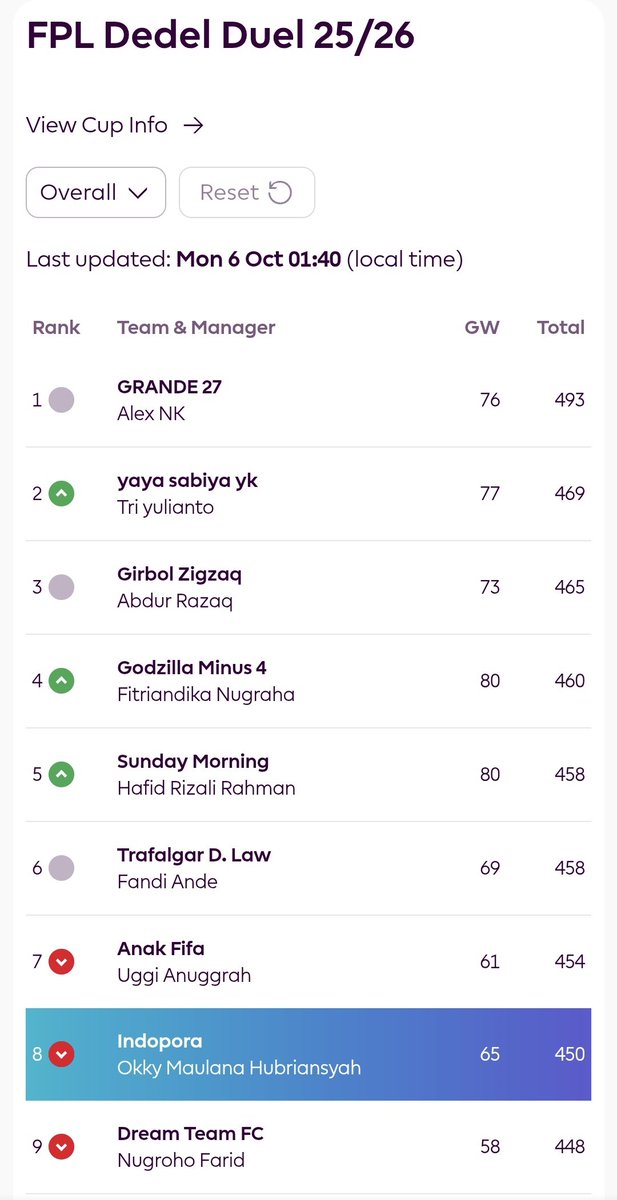Image resolution: width=617 pixels, height=1200 pixels.
Task: Open the View Cup Info link
Action: 115,125
